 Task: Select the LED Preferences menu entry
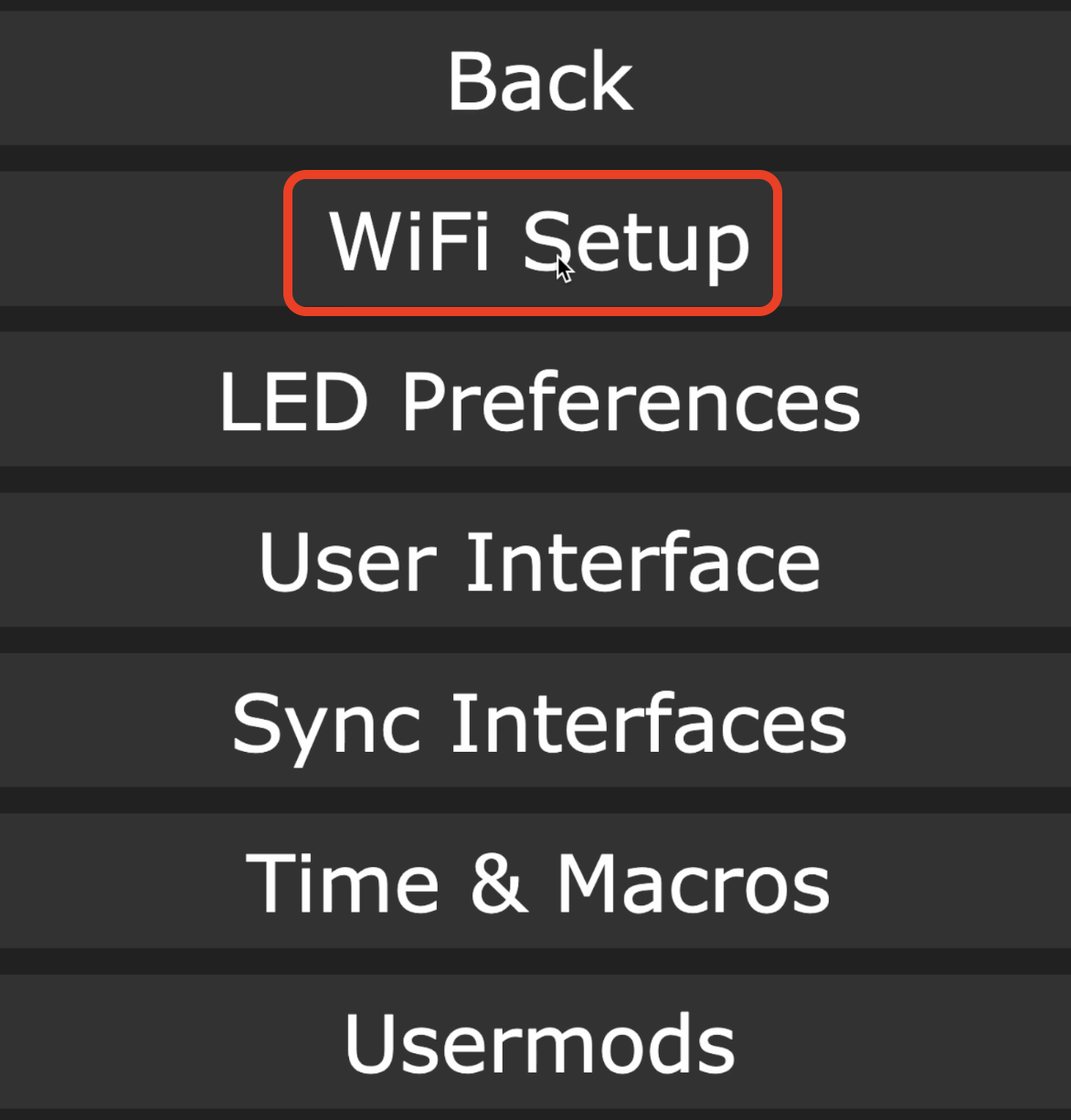coord(539,401)
